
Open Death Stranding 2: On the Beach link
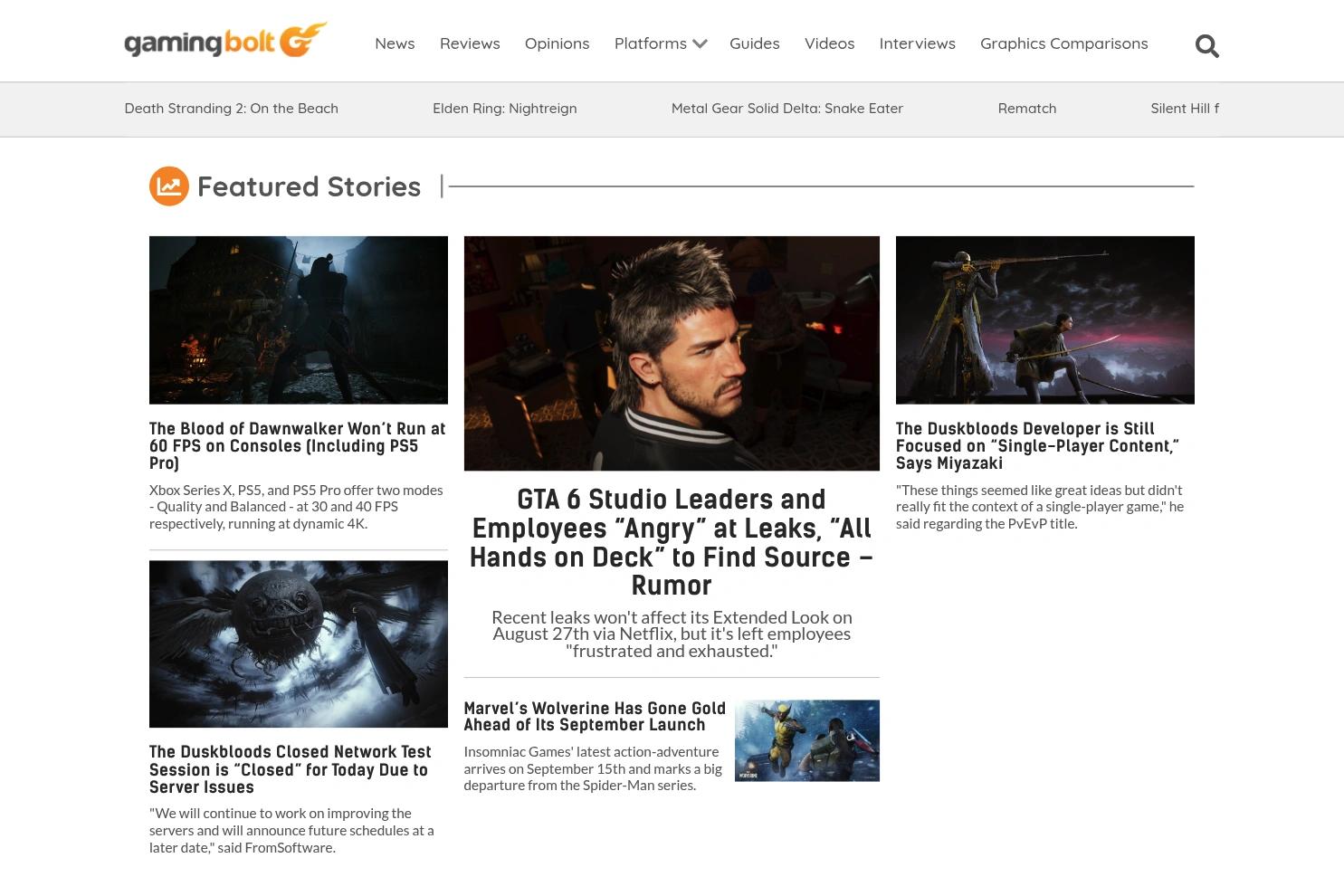231,109
